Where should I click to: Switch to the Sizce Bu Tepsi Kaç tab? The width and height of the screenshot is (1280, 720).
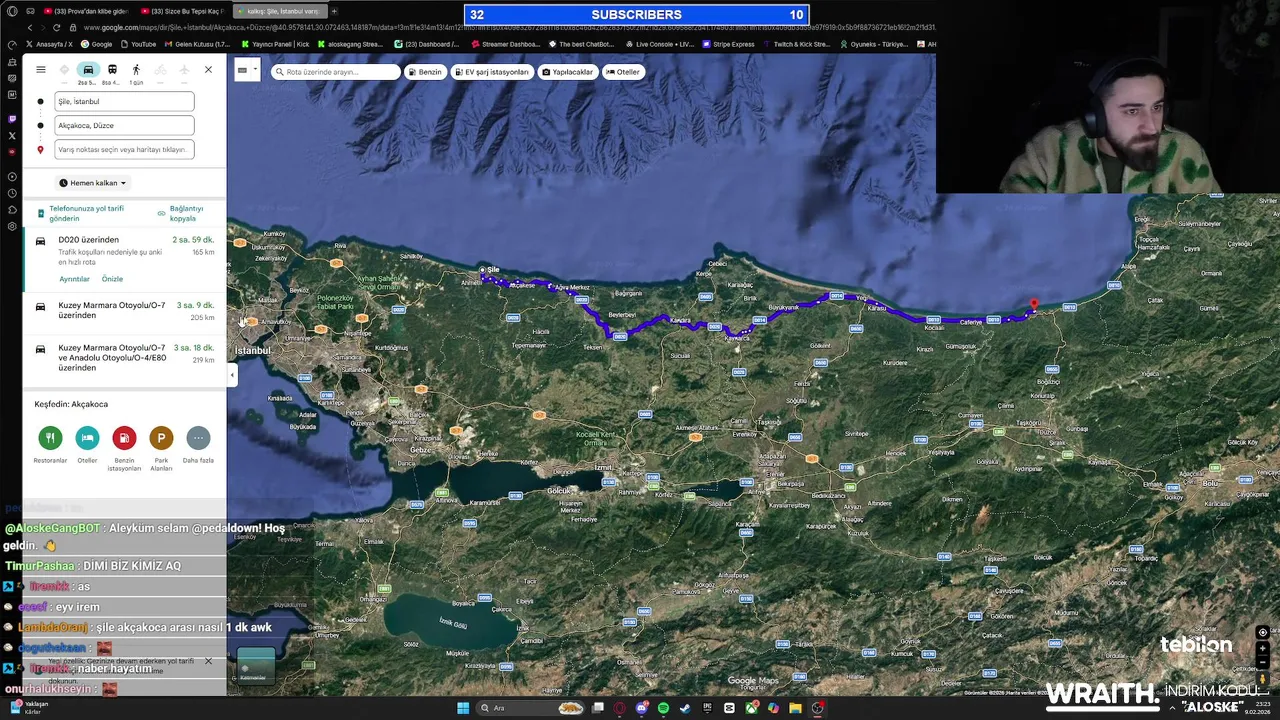click(x=180, y=11)
